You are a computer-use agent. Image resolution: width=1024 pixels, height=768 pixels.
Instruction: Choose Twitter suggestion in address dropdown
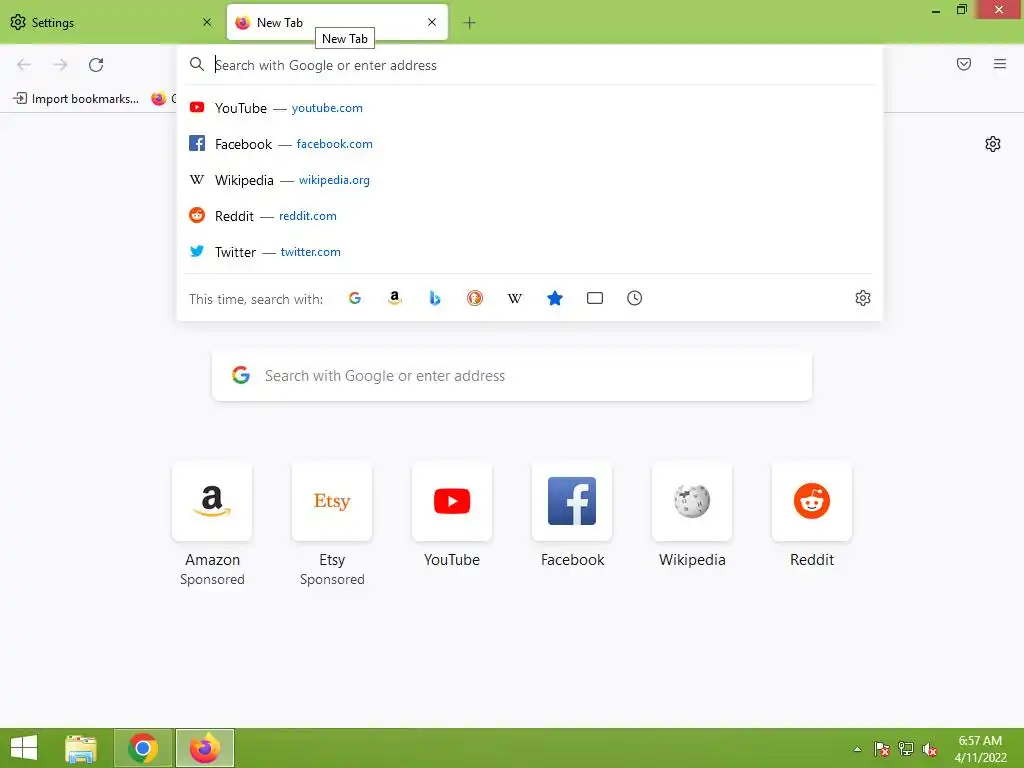pos(530,251)
